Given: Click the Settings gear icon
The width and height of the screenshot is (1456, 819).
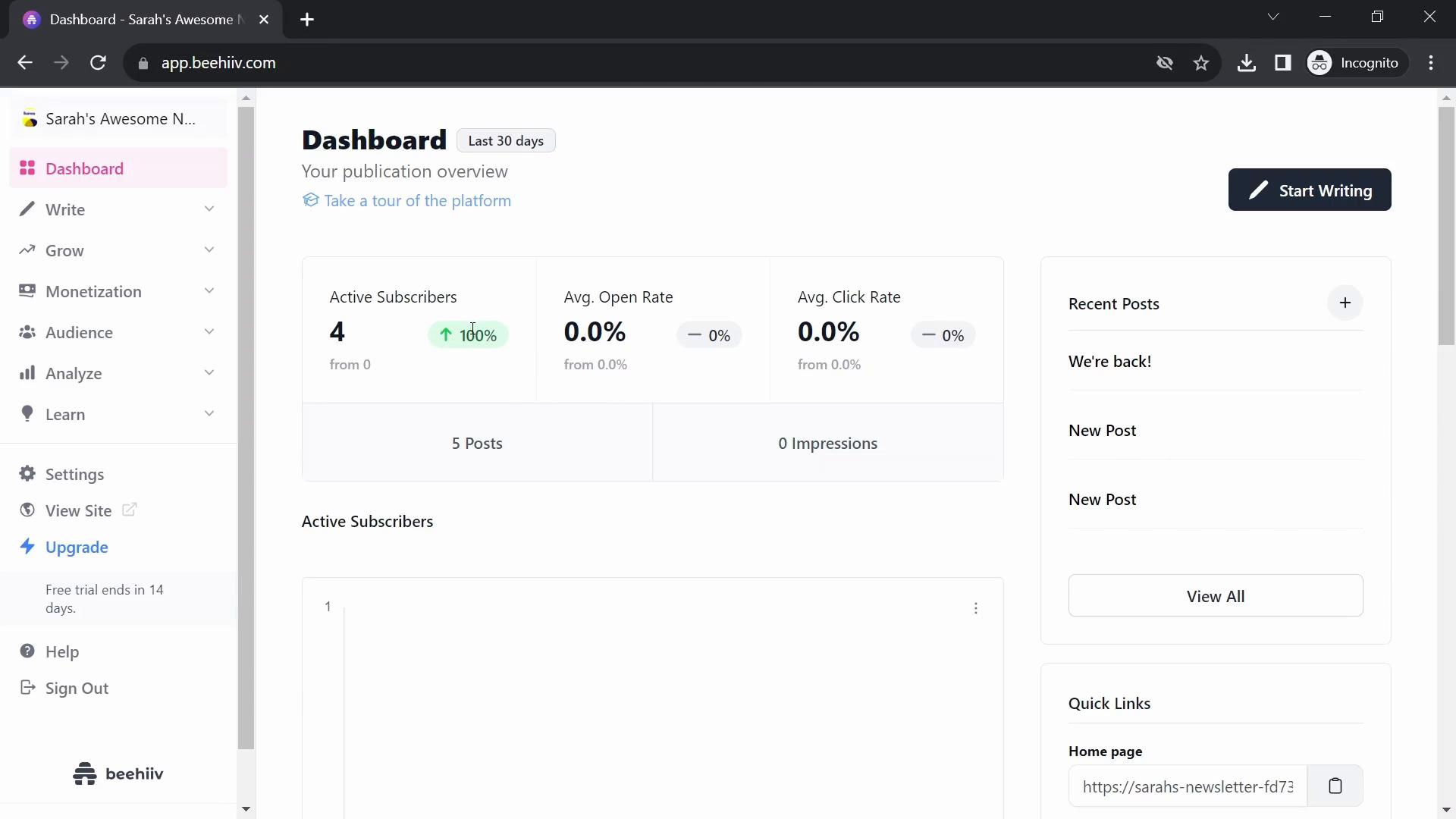Looking at the screenshot, I should (x=27, y=474).
